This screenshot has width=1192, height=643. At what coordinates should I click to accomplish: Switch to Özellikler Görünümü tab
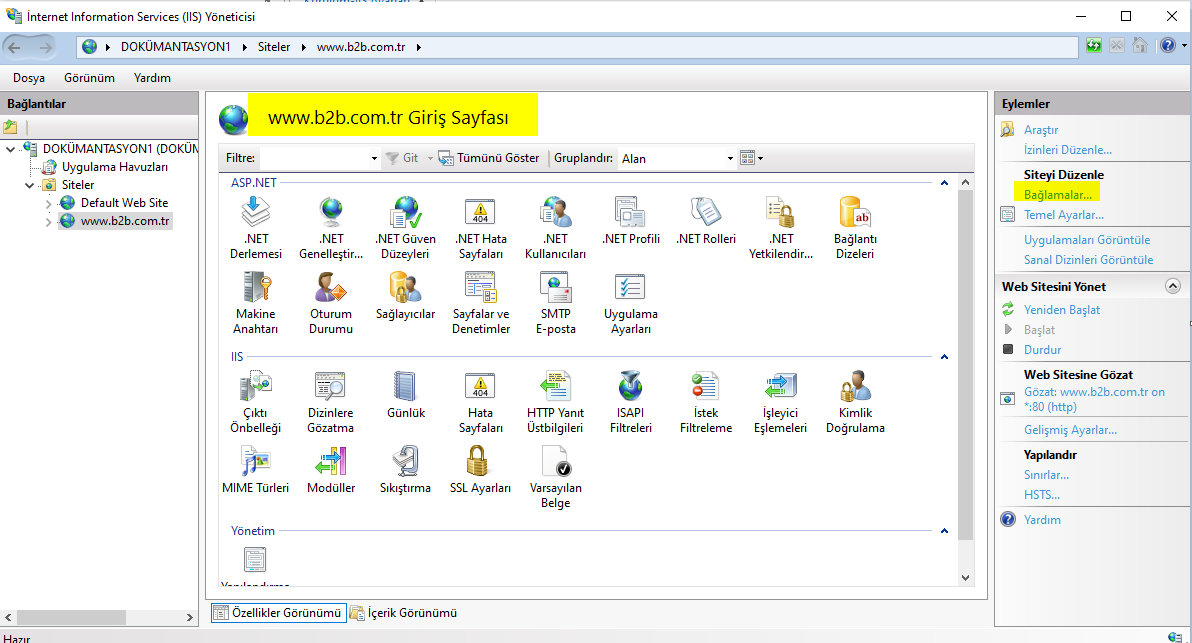point(278,613)
